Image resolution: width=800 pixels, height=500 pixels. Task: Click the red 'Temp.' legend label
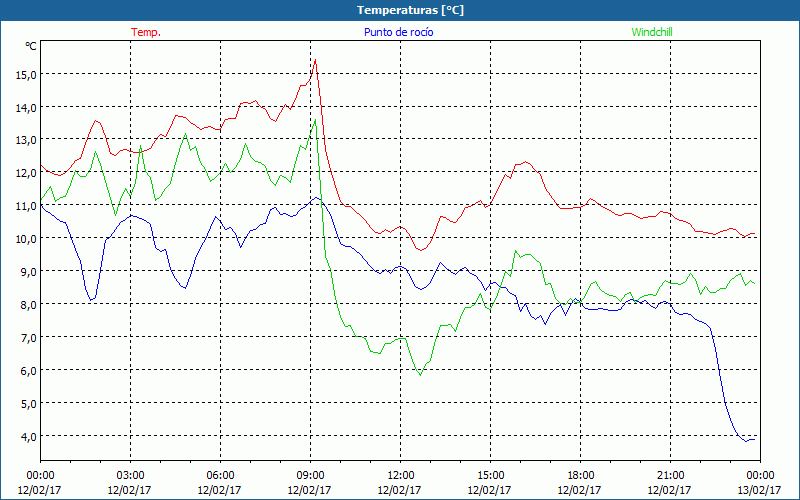pyautogui.click(x=146, y=32)
